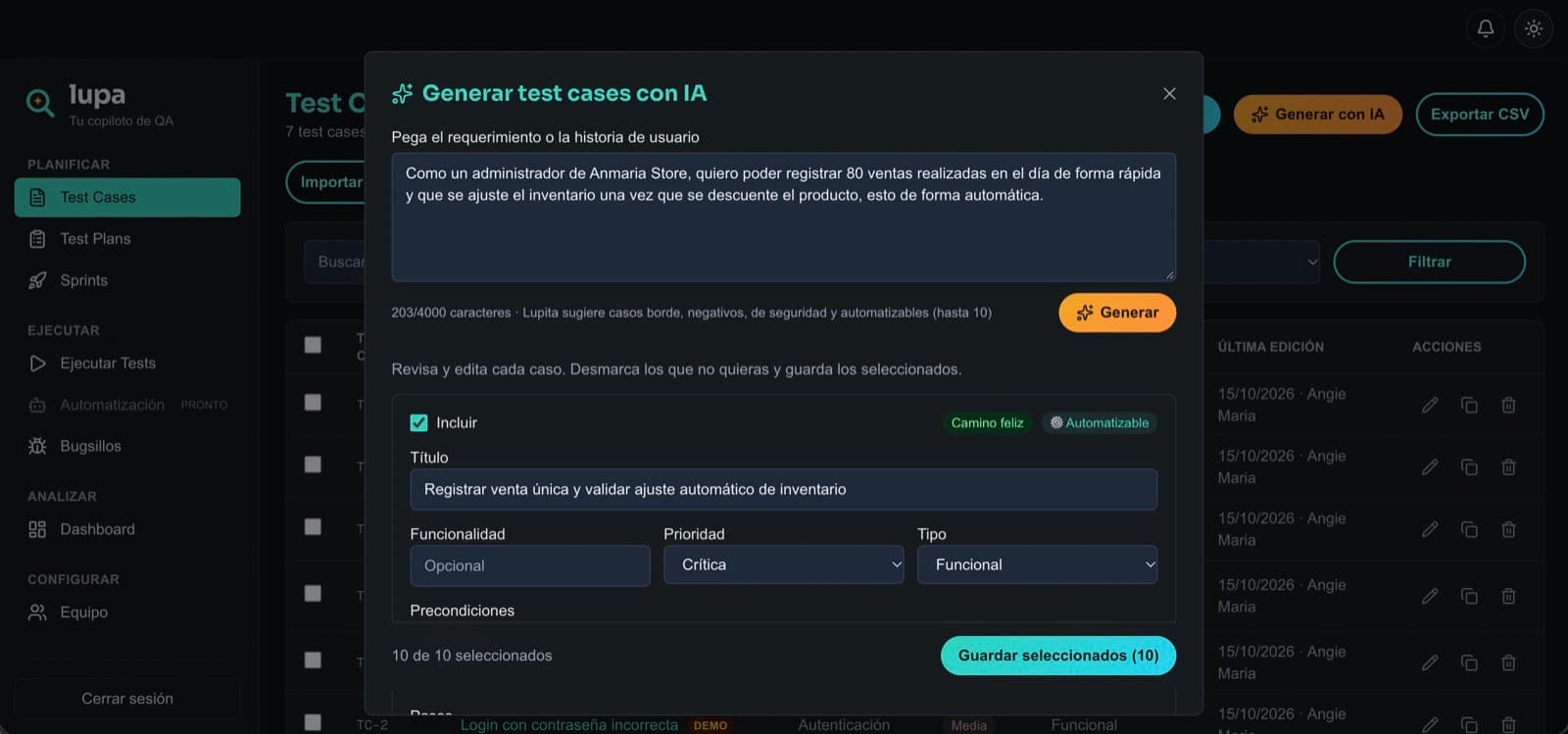Click Guardar seleccionados (10)

[x=1058, y=656]
